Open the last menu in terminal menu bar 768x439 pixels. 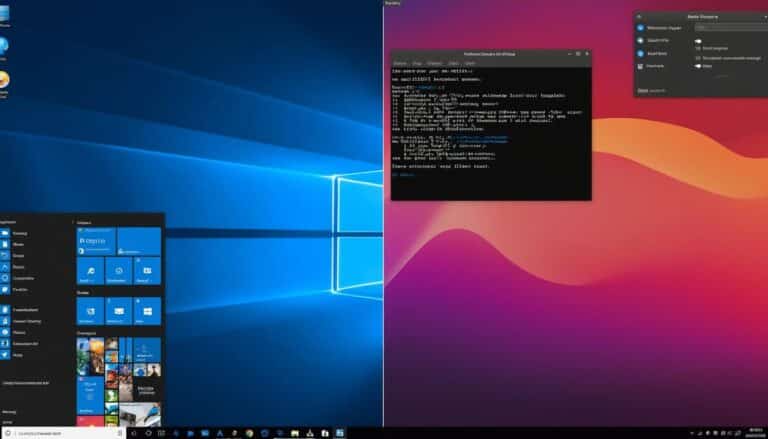470,63
